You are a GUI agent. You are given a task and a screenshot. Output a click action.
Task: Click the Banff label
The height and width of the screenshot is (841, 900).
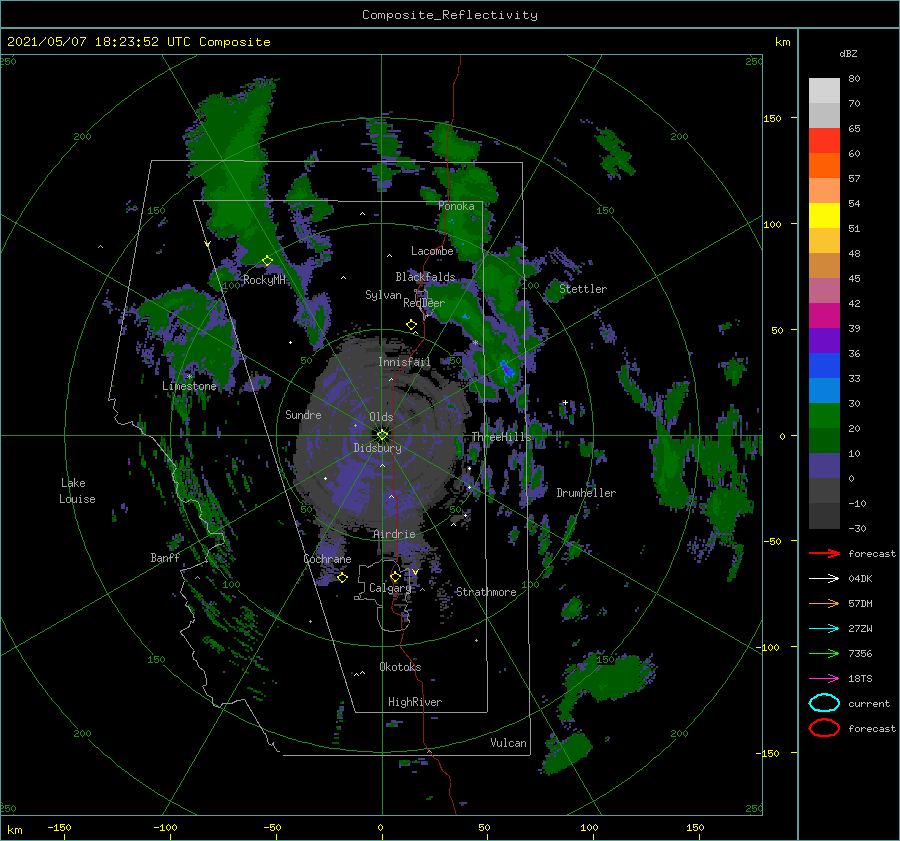pyautogui.click(x=165, y=558)
